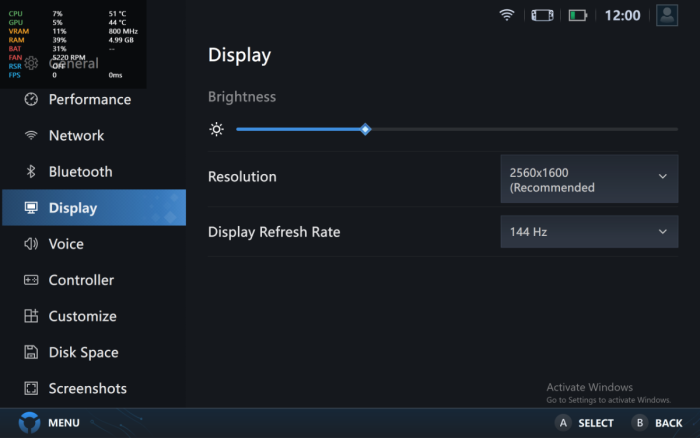Open the Resolution dropdown showing 2560x1600
700x438 pixels.
point(588,179)
